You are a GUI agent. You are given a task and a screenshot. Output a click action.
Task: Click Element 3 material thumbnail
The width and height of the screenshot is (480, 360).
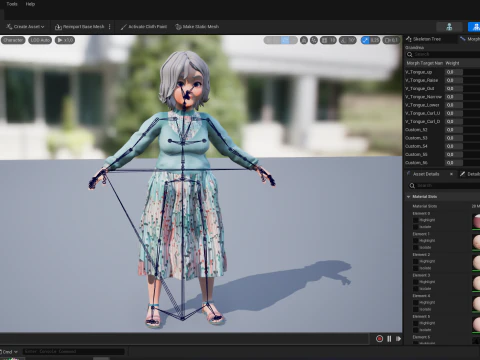(x=476, y=283)
